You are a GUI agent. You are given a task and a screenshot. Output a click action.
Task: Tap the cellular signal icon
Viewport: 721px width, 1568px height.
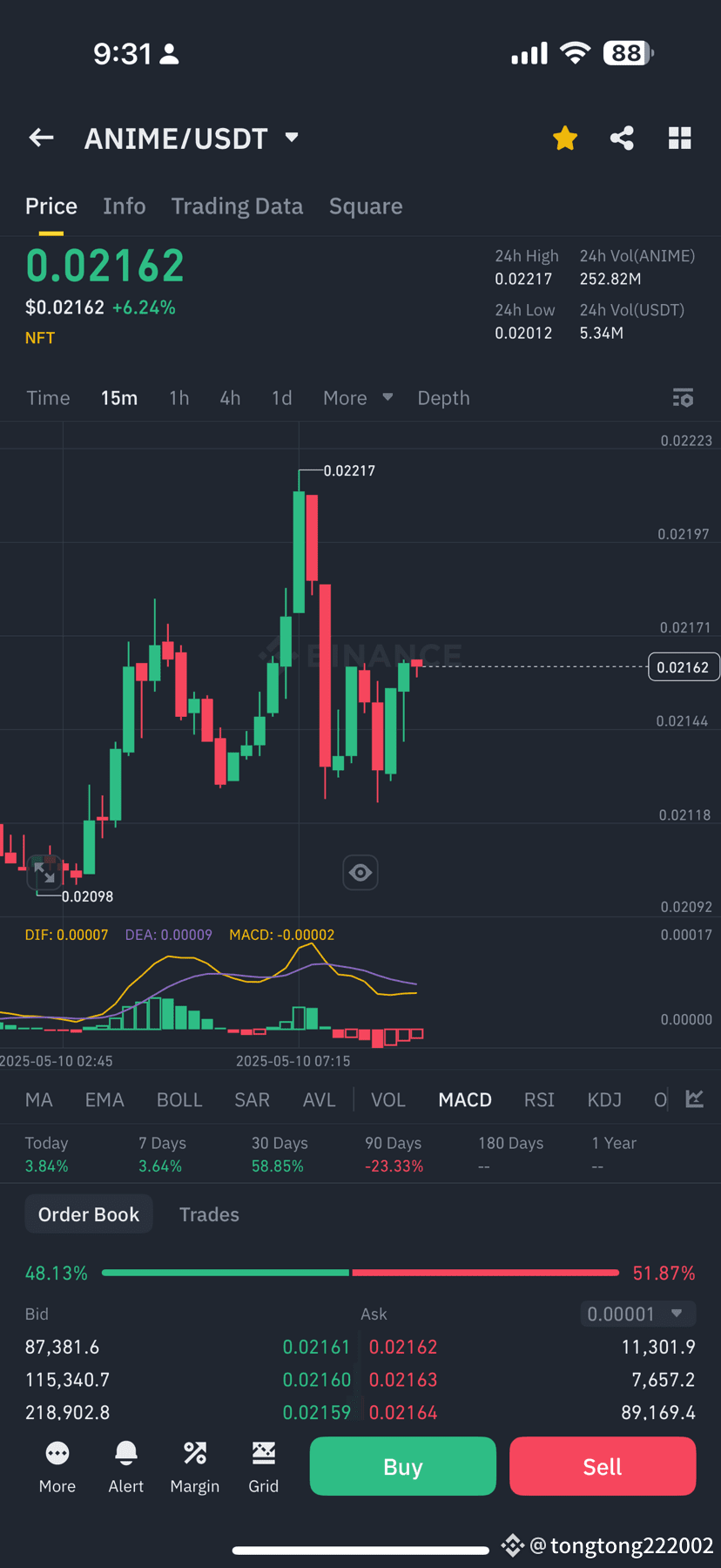pyautogui.click(x=529, y=53)
